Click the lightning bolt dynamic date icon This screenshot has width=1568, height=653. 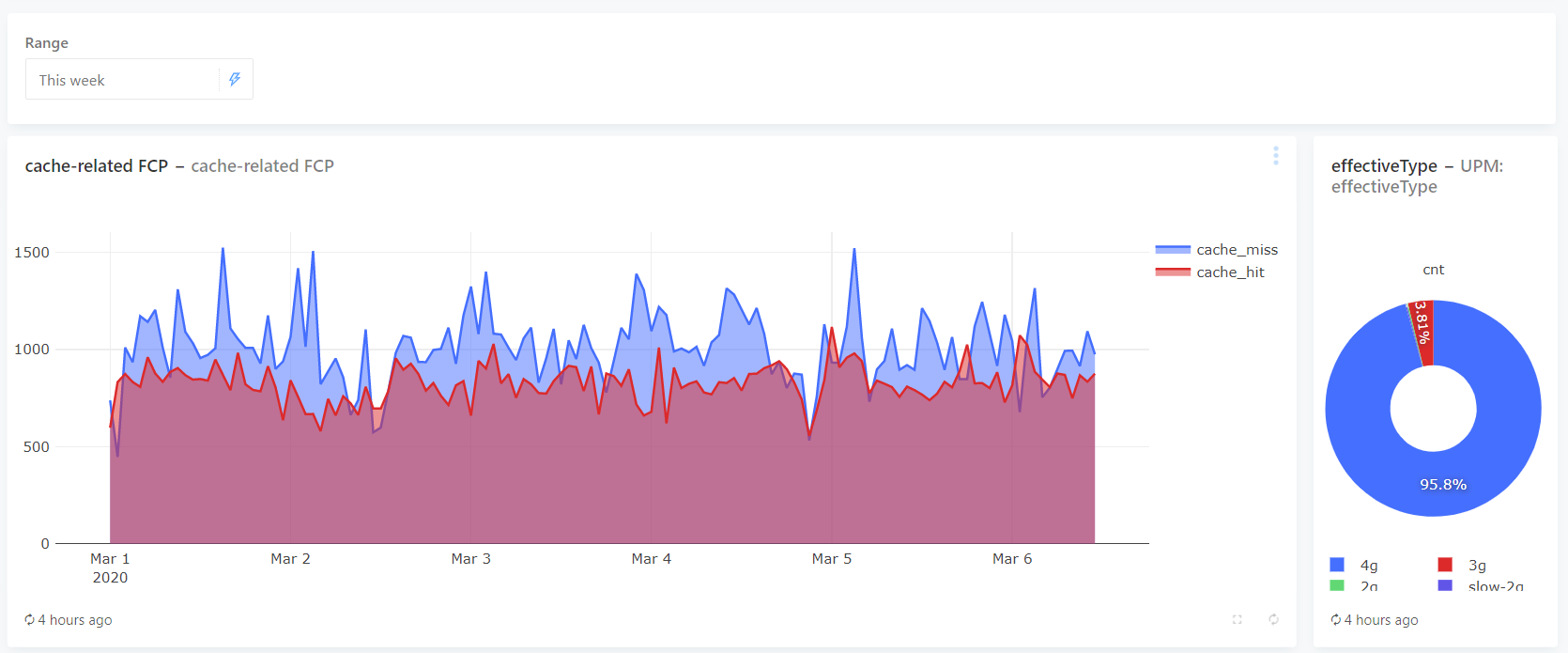tap(235, 80)
